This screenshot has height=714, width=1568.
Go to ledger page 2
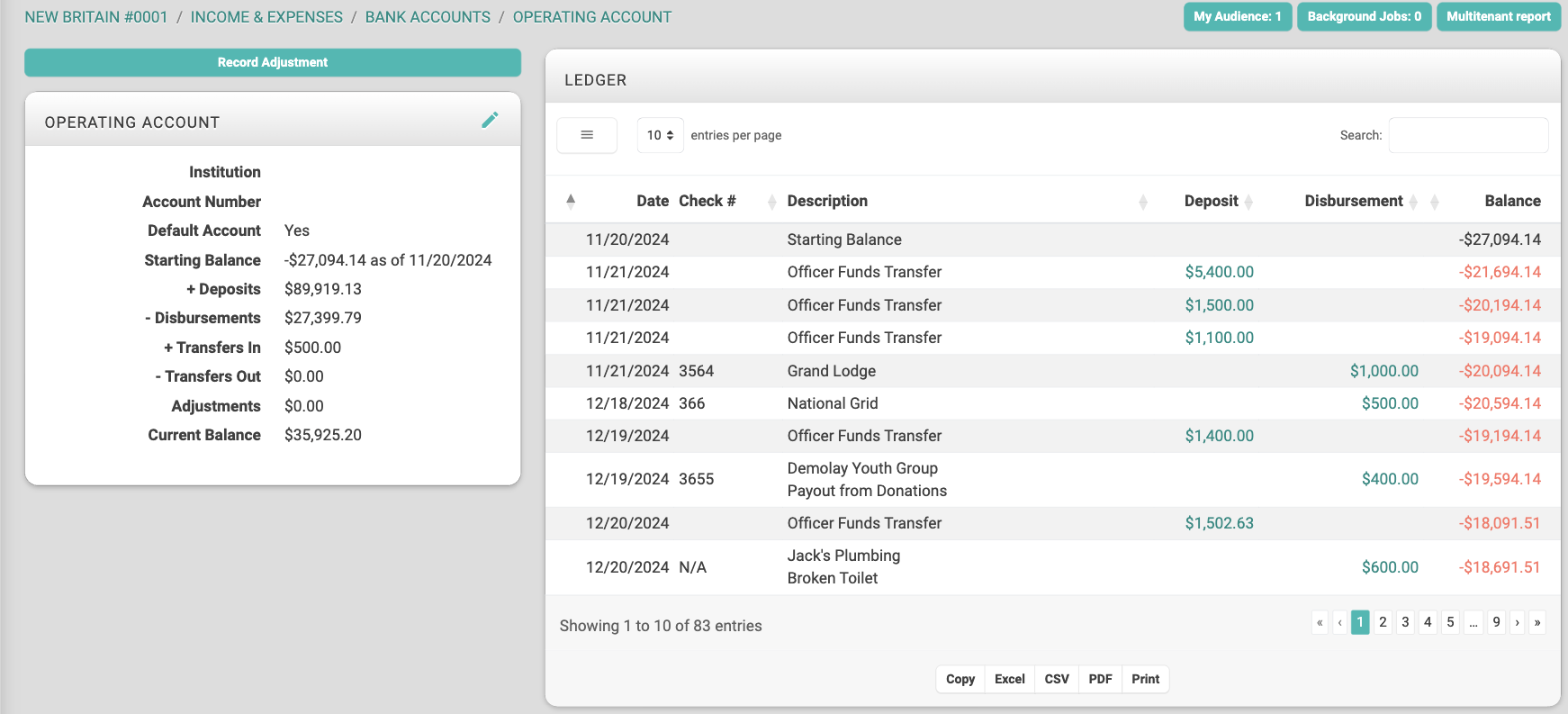tap(1383, 623)
